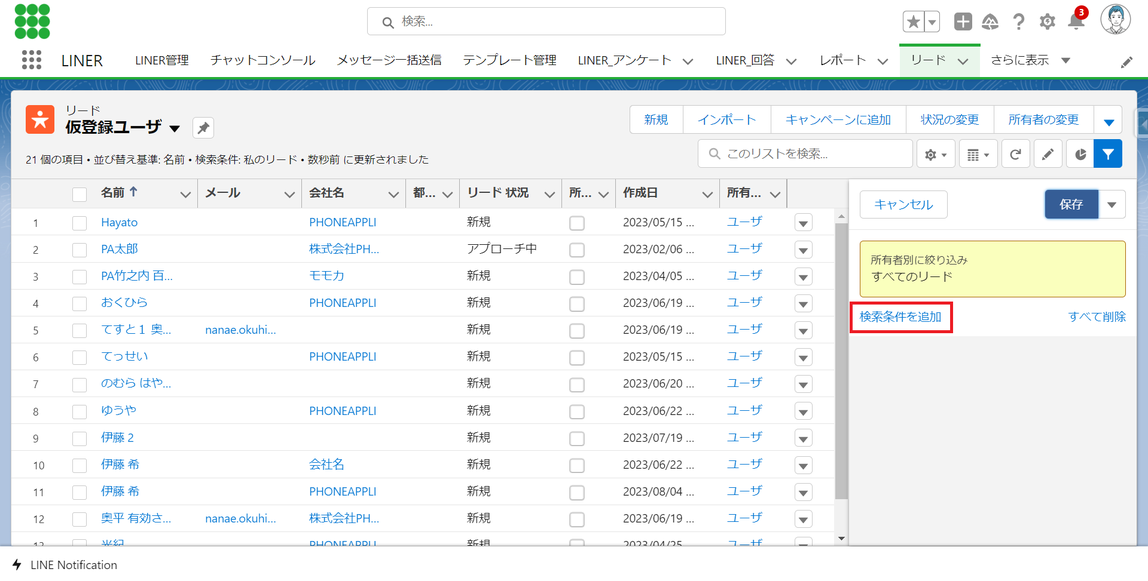This screenshot has width=1148, height=581.
Task: Open the メッセージ一括送信 tab
Action: [389, 61]
